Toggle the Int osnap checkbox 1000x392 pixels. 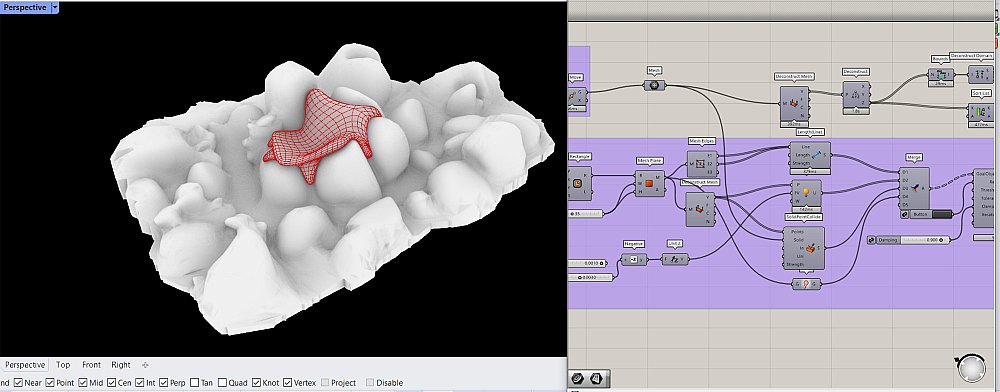pyautogui.click(x=140, y=383)
